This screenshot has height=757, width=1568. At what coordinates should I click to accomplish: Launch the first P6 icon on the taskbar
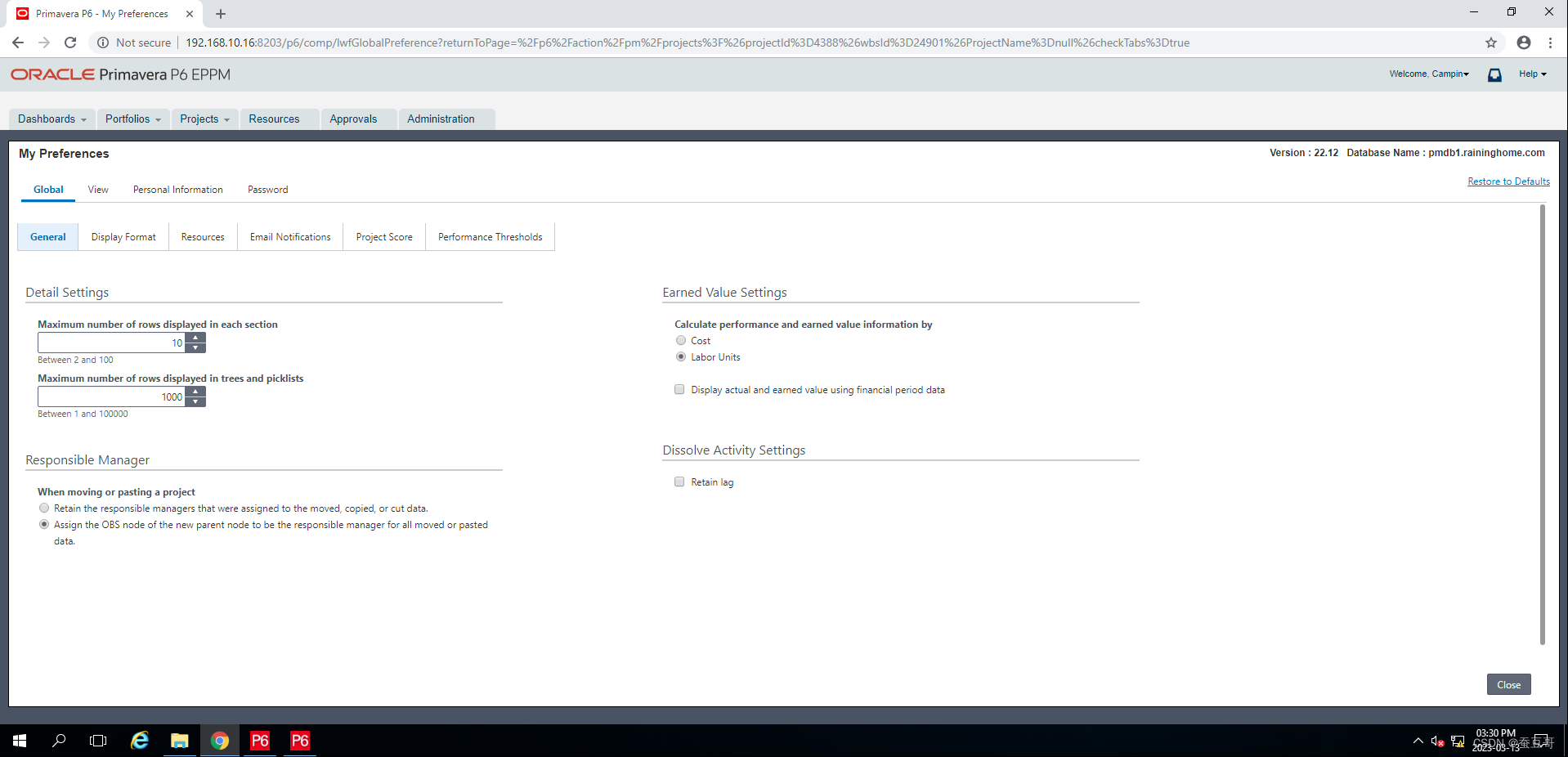point(259,740)
